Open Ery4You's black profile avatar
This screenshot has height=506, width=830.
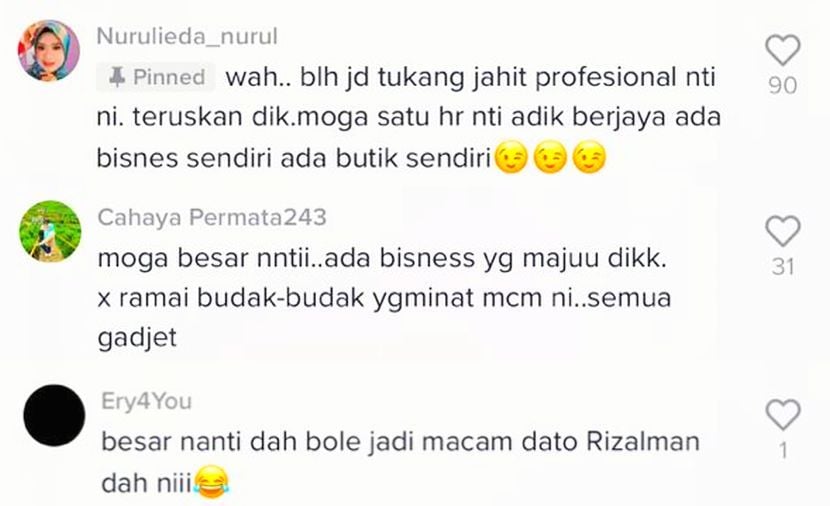point(54,415)
